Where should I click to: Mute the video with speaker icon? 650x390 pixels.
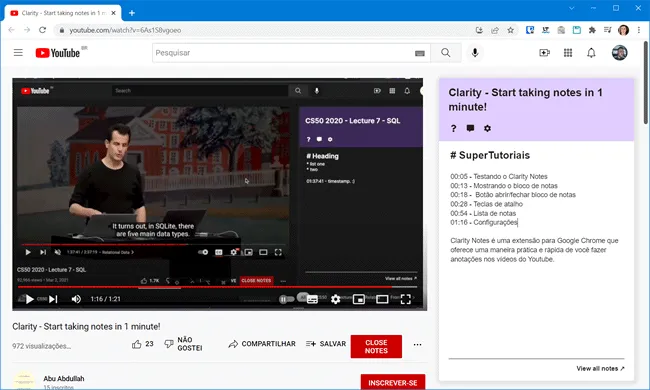tap(76, 299)
